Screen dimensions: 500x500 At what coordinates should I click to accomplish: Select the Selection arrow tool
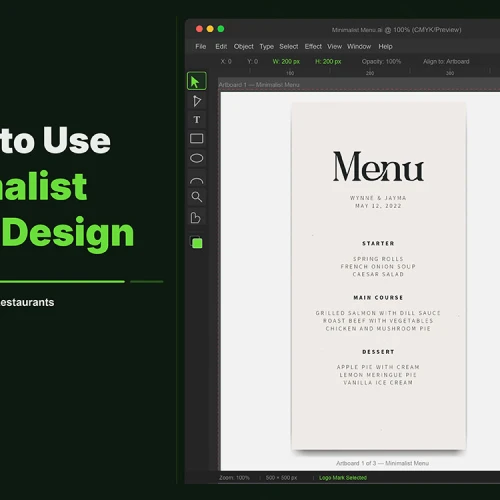[x=197, y=81]
